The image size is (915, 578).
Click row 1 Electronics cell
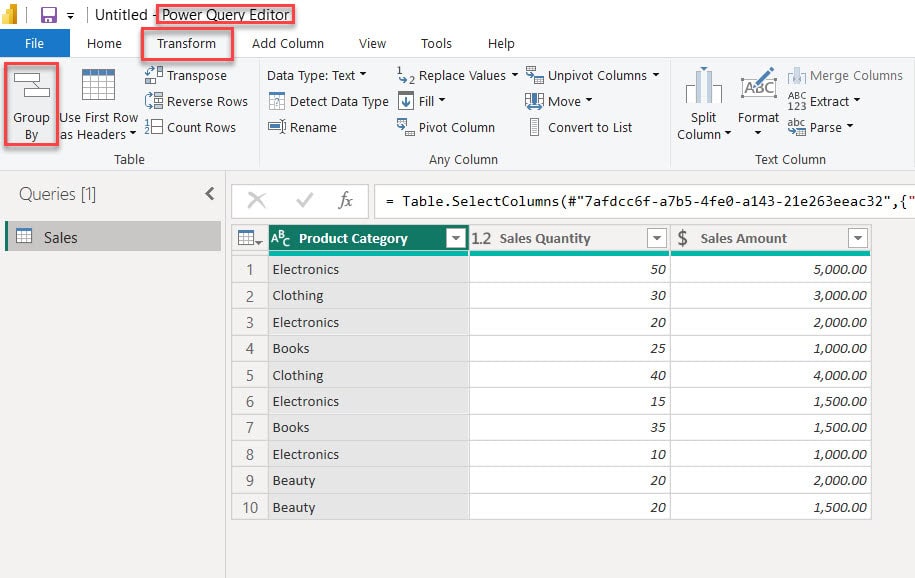tap(368, 269)
